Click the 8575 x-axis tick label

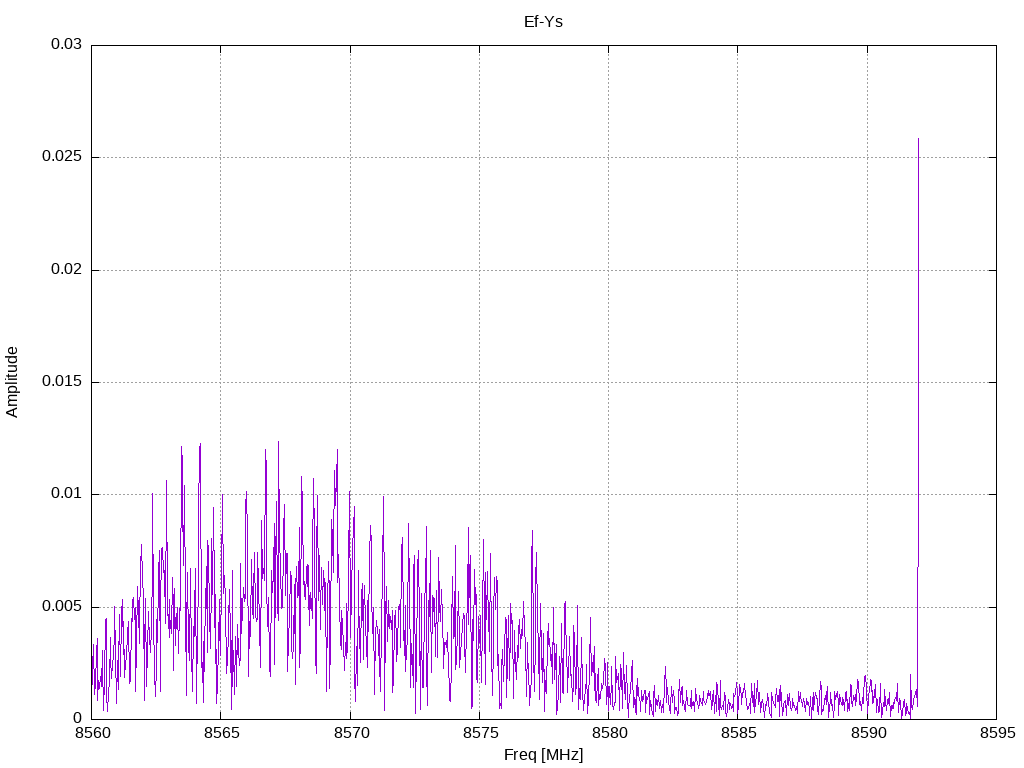480,733
